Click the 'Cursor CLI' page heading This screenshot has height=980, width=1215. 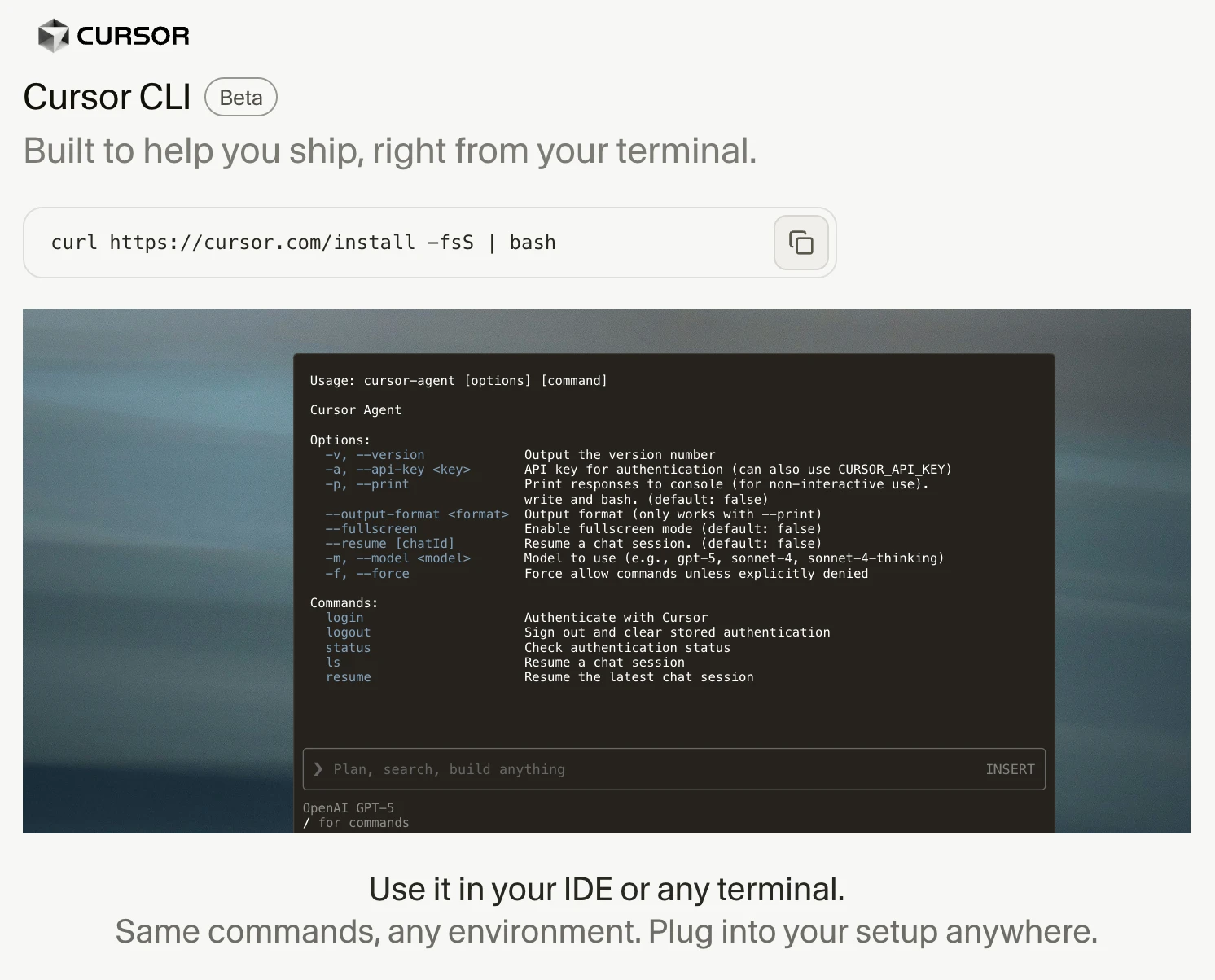pos(107,98)
